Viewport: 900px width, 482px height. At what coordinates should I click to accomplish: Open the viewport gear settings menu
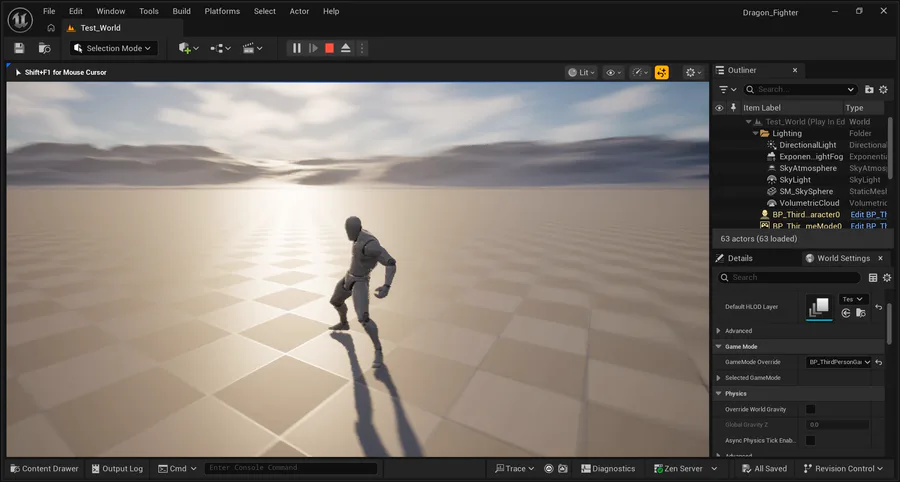click(x=693, y=72)
